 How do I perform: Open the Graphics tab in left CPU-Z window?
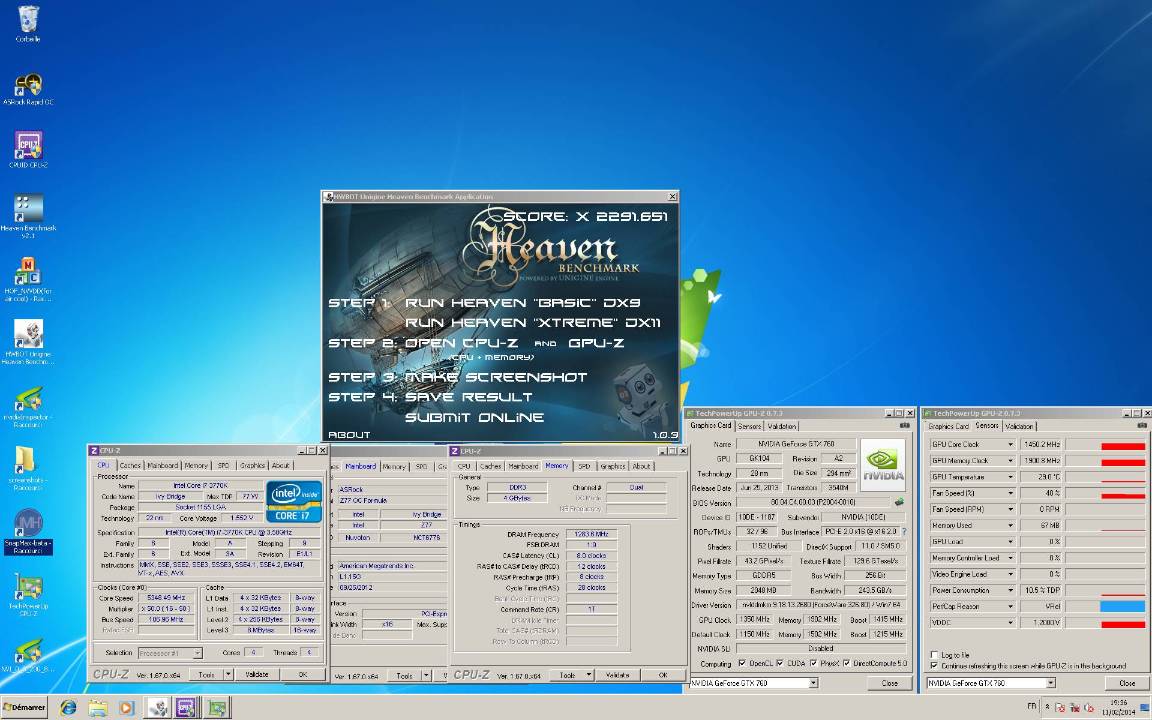[252, 465]
